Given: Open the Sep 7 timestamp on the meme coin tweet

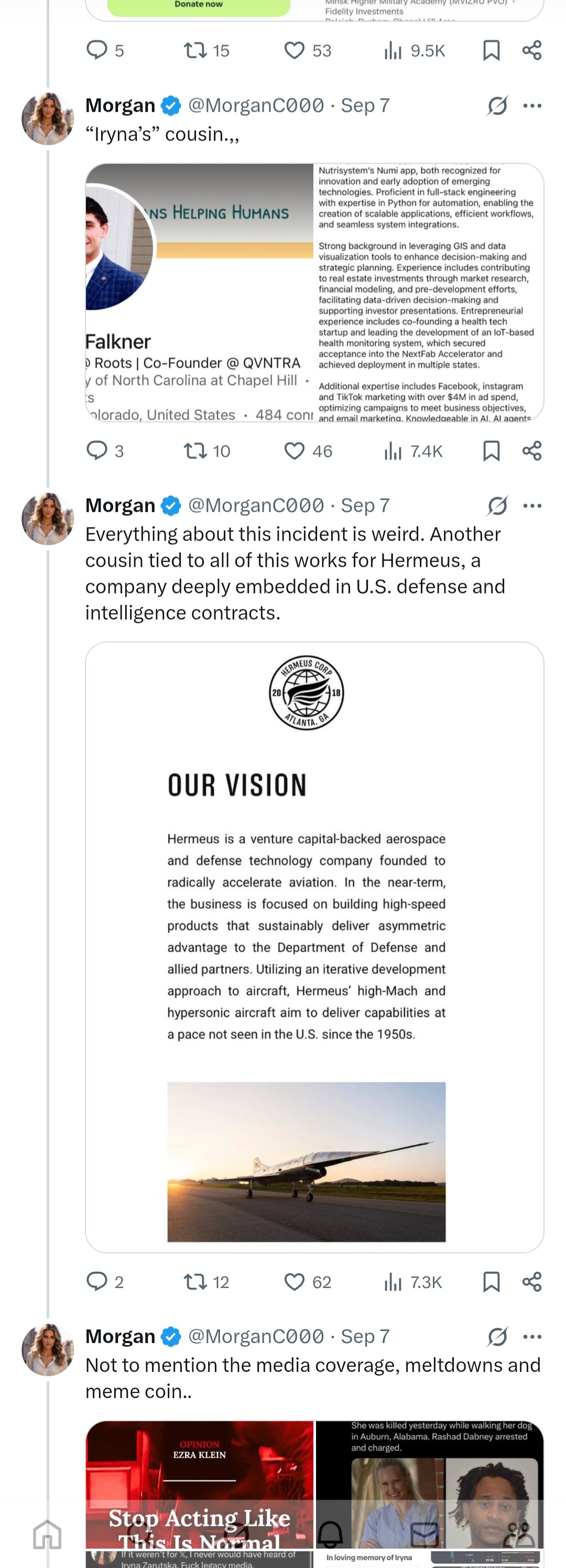Looking at the screenshot, I should point(365,1336).
